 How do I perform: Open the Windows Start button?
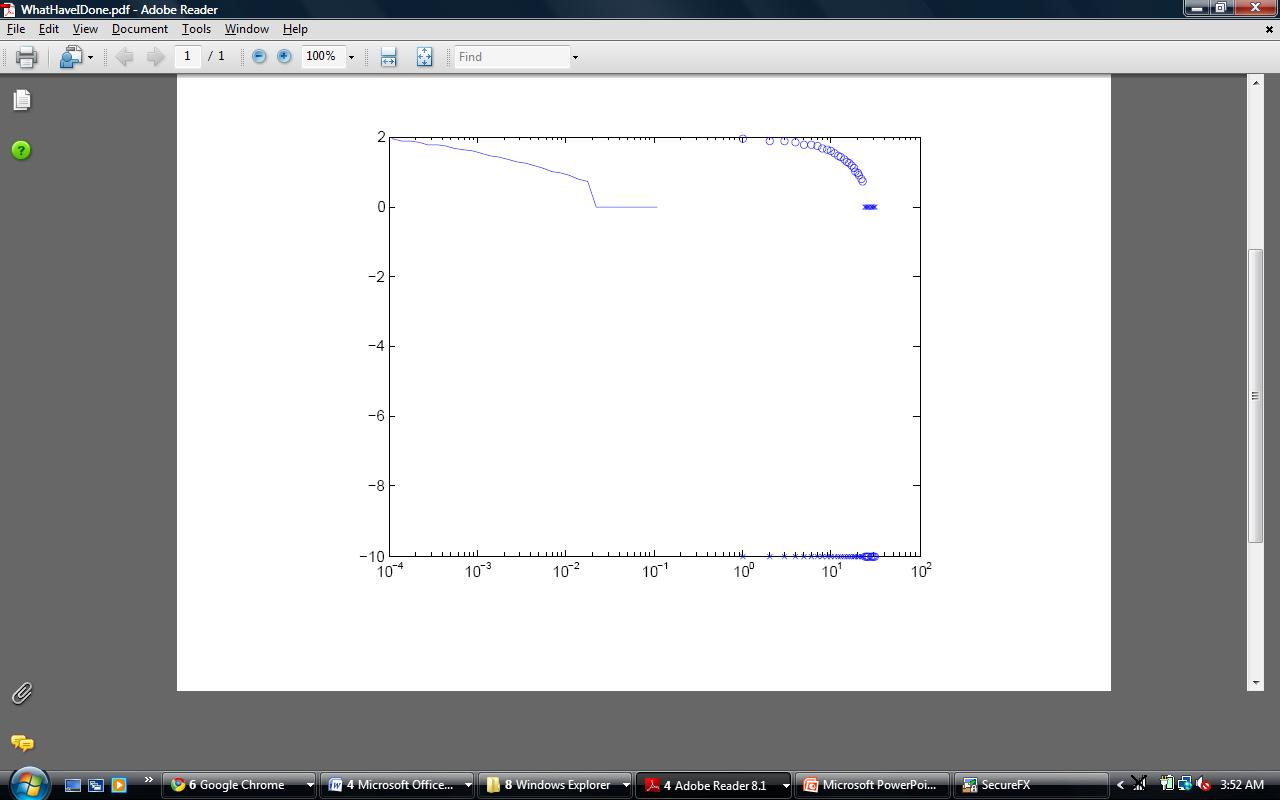(28, 784)
